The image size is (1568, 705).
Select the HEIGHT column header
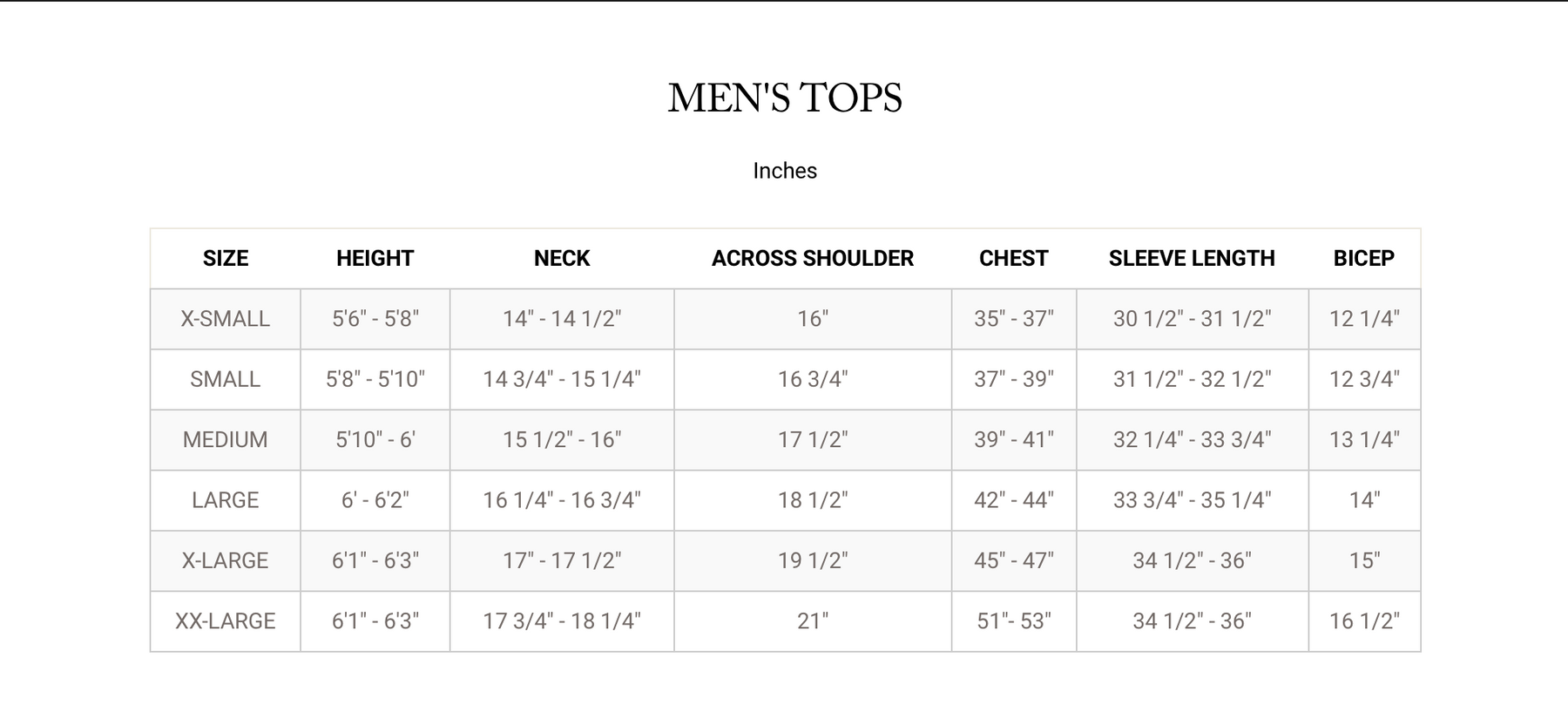click(x=375, y=258)
